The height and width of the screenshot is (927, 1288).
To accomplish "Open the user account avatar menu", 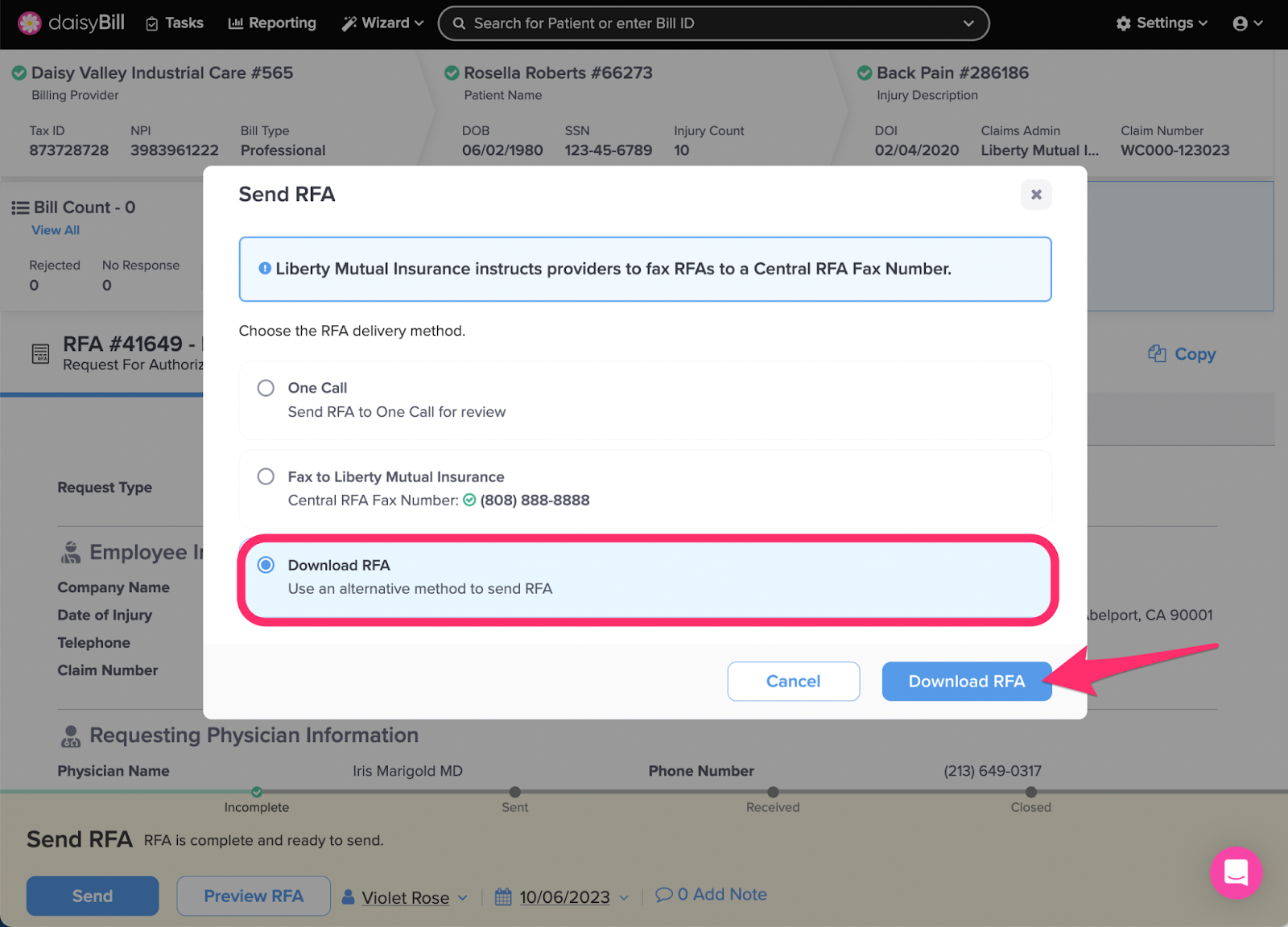I will point(1247,23).
